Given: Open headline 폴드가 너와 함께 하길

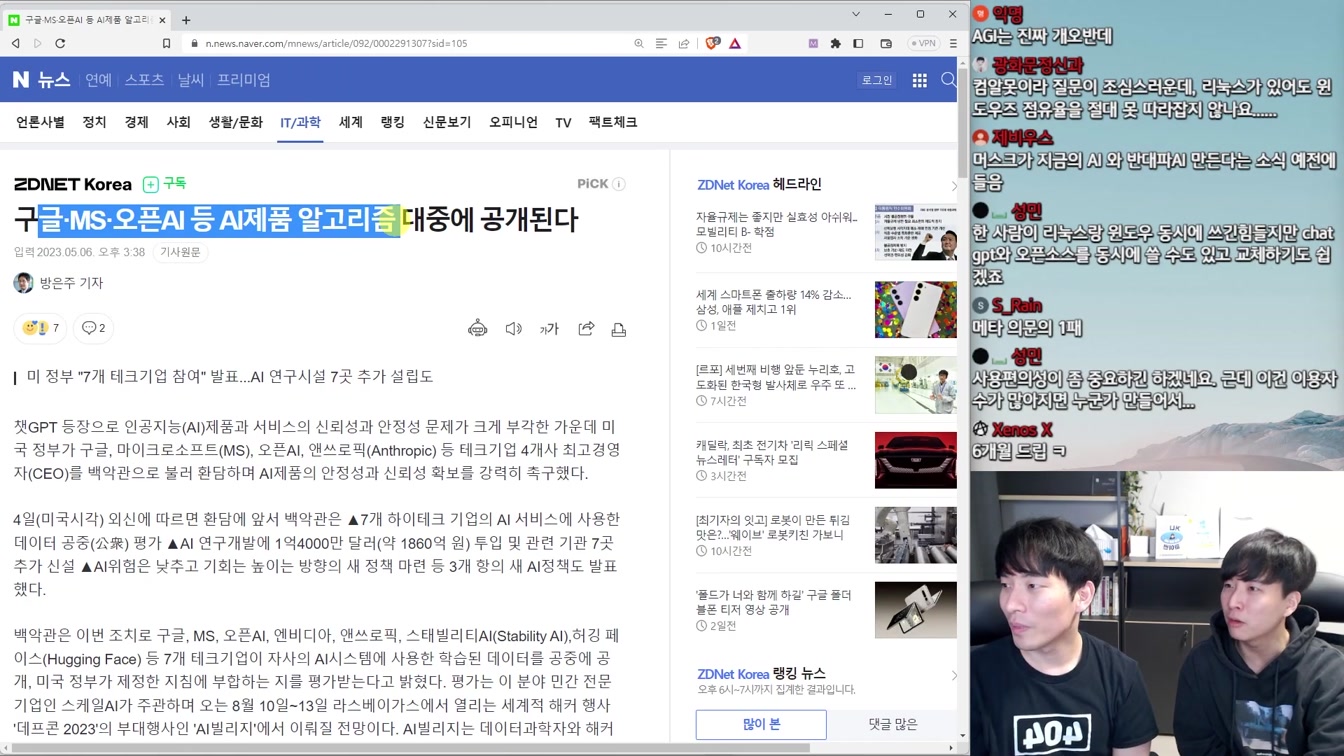Looking at the screenshot, I should tap(774, 602).
